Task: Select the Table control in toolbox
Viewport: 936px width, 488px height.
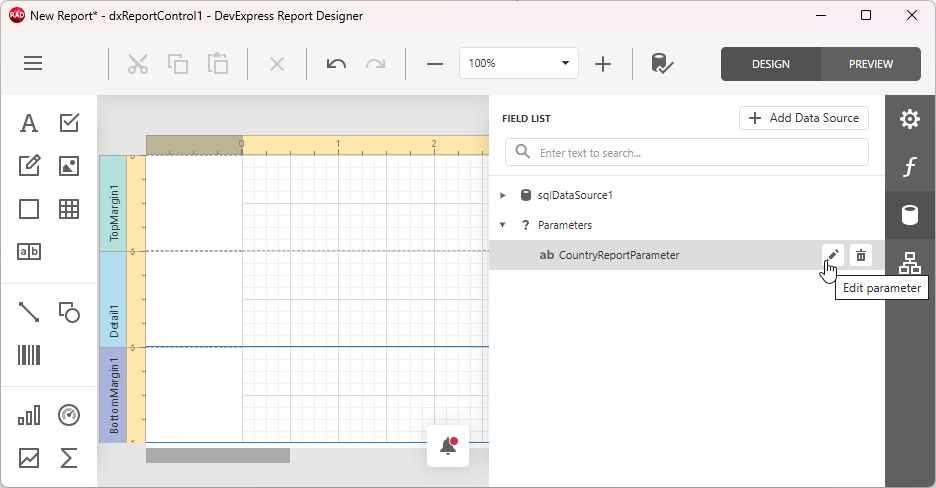Action: pos(69,209)
